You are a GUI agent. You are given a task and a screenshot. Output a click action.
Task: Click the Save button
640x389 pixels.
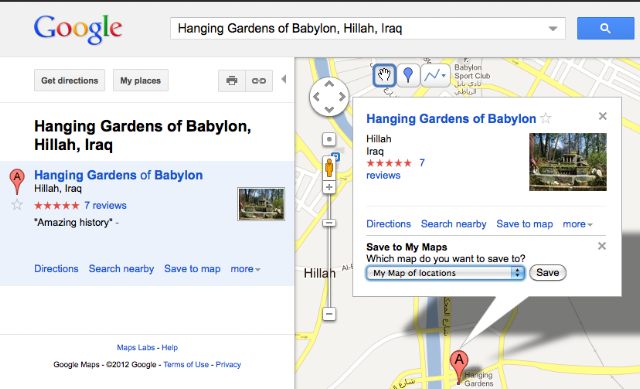[x=547, y=273]
